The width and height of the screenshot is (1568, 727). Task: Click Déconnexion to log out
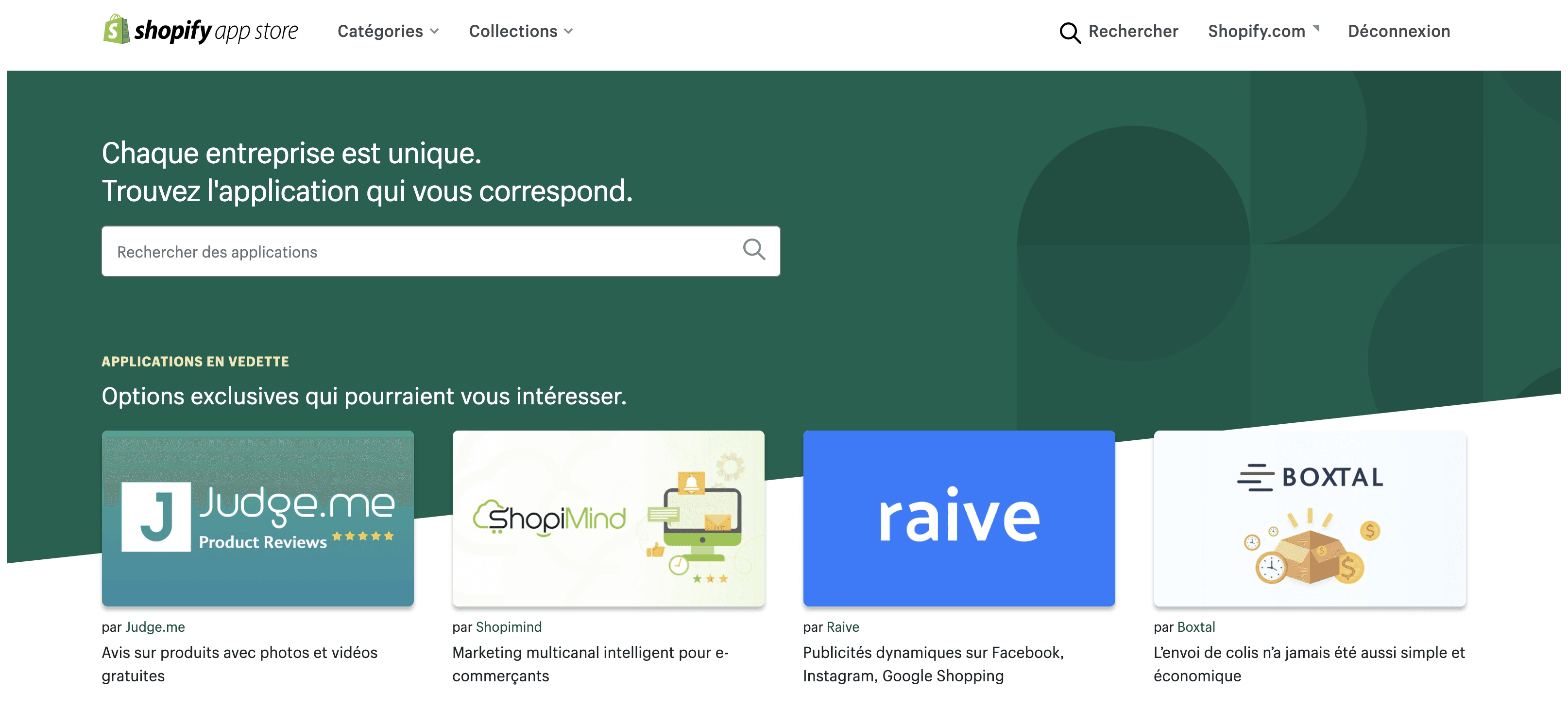(1398, 31)
